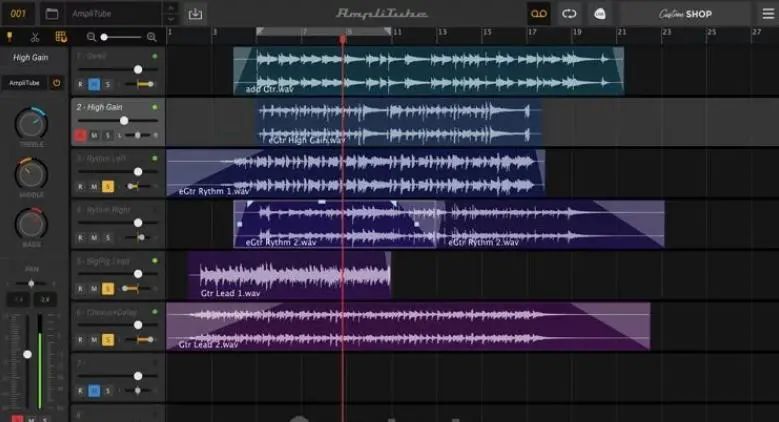Step to the previous preset with up arrow
779x422 pixels.
coord(170,8)
